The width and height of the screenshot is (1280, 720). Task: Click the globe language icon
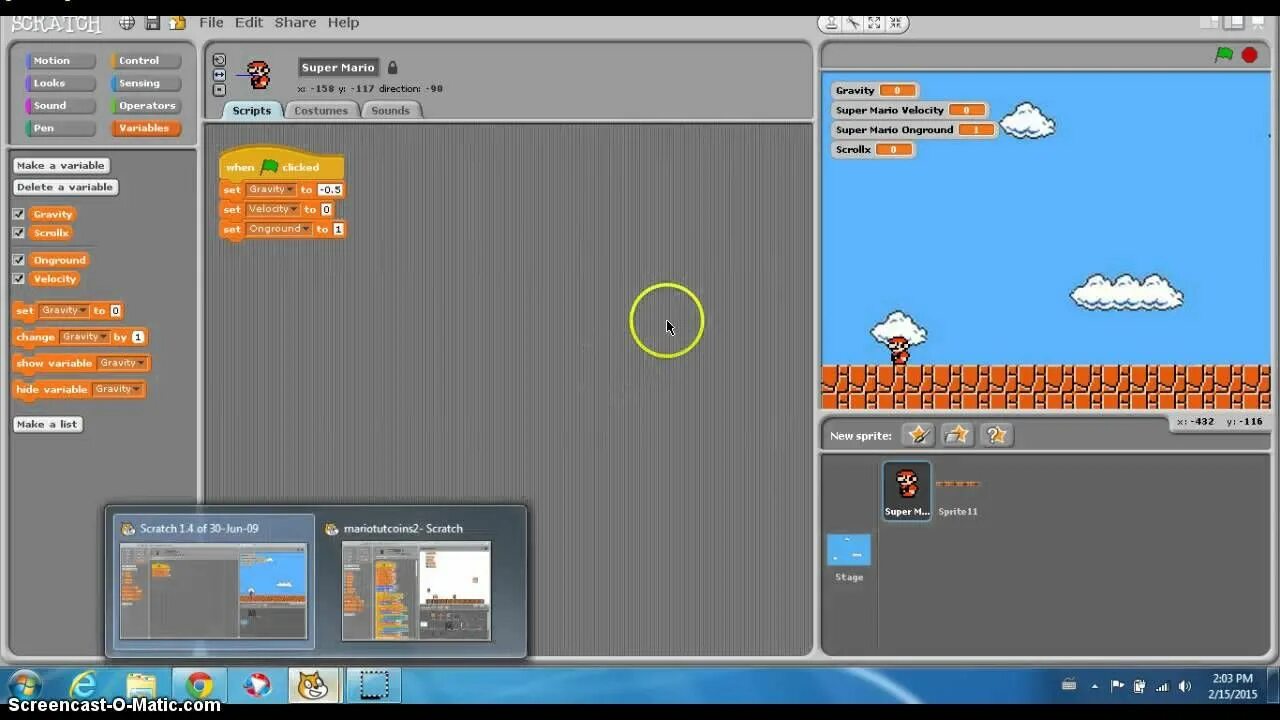click(127, 22)
